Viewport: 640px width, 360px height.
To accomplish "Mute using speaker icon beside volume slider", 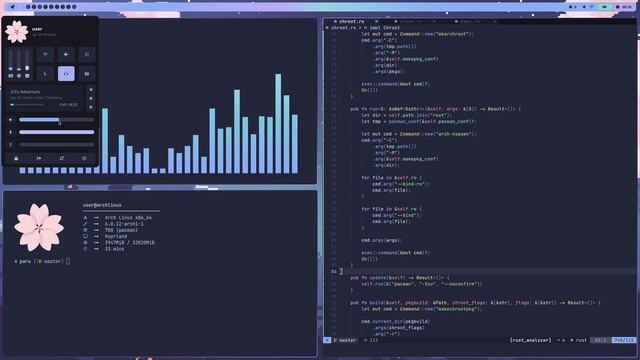I will point(11,120).
